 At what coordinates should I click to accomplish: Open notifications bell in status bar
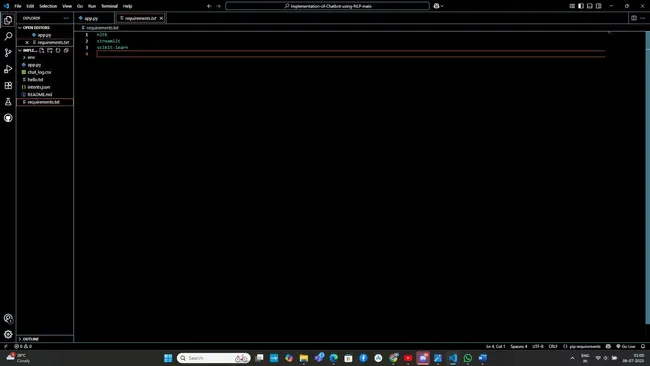click(x=643, y=346)
